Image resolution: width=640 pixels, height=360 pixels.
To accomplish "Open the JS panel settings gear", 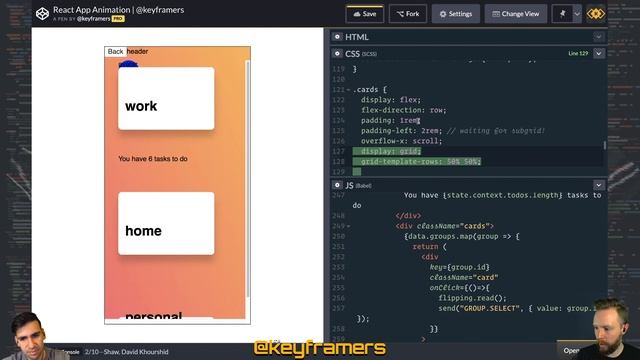I will (337, 185).
